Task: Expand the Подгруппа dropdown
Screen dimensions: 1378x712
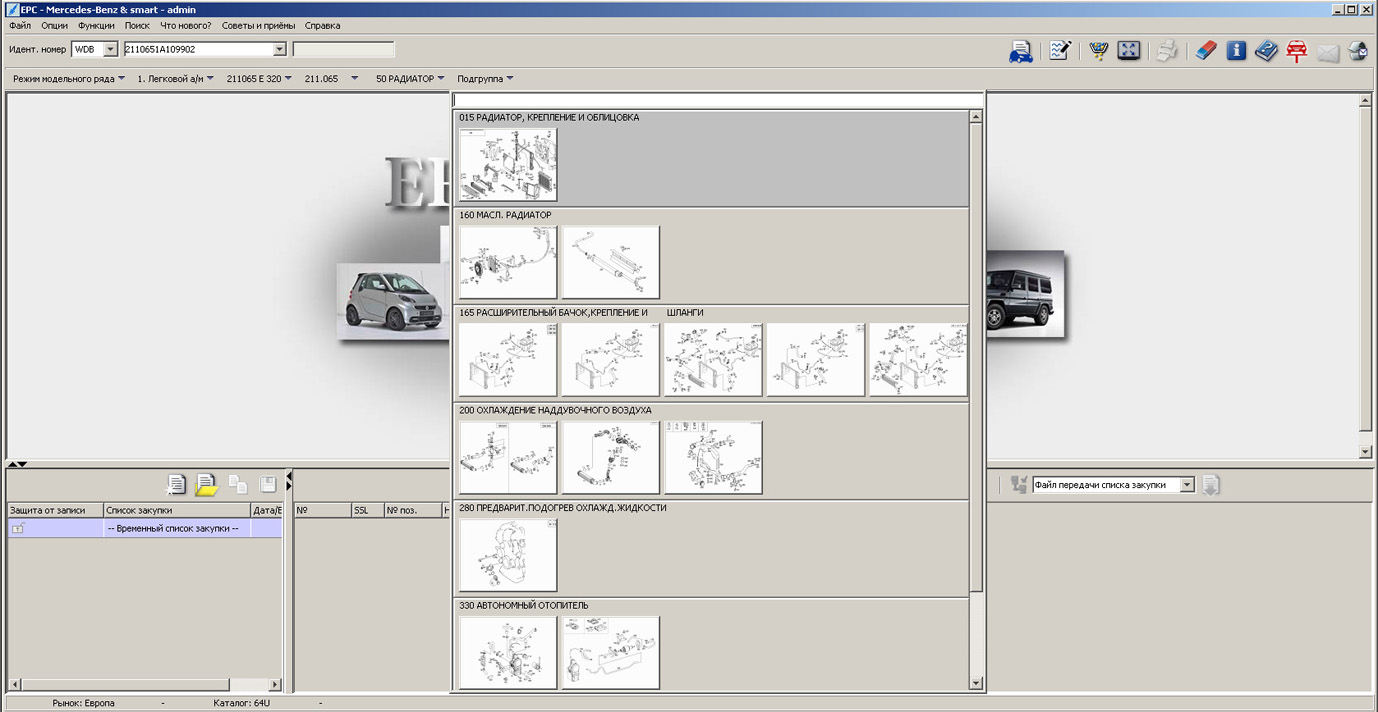Action: click(485, 78)
